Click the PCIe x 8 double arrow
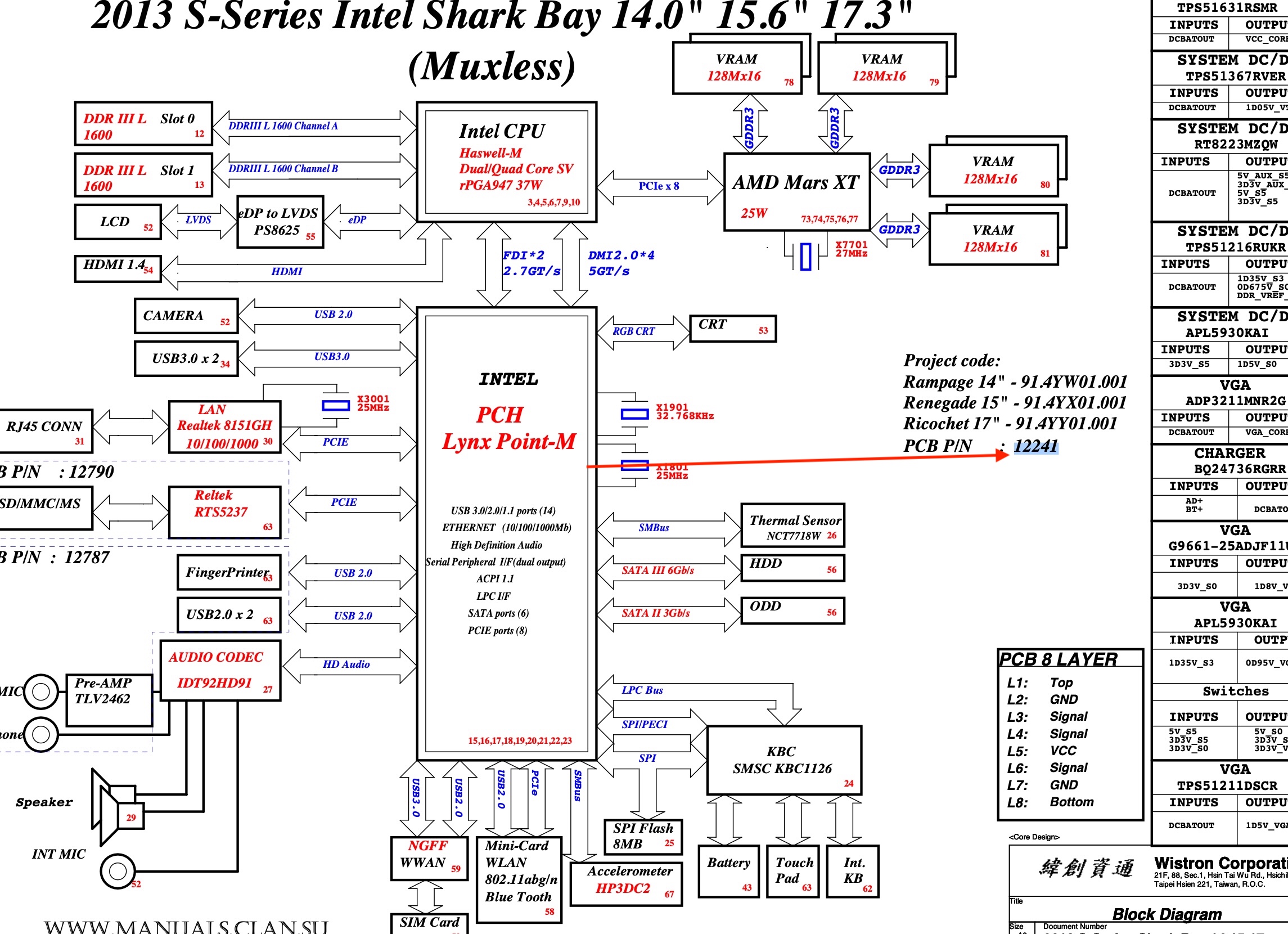 (x=660, y=187)
